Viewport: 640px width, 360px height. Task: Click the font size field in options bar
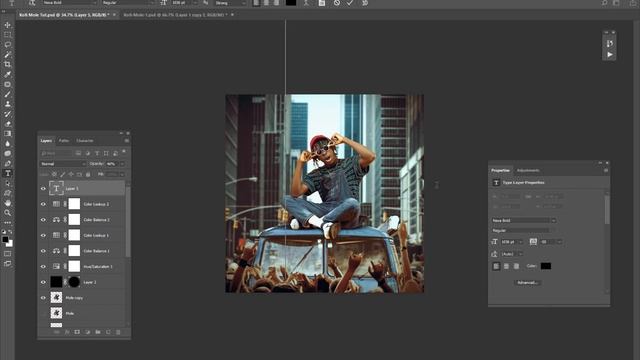coord(180,3)
